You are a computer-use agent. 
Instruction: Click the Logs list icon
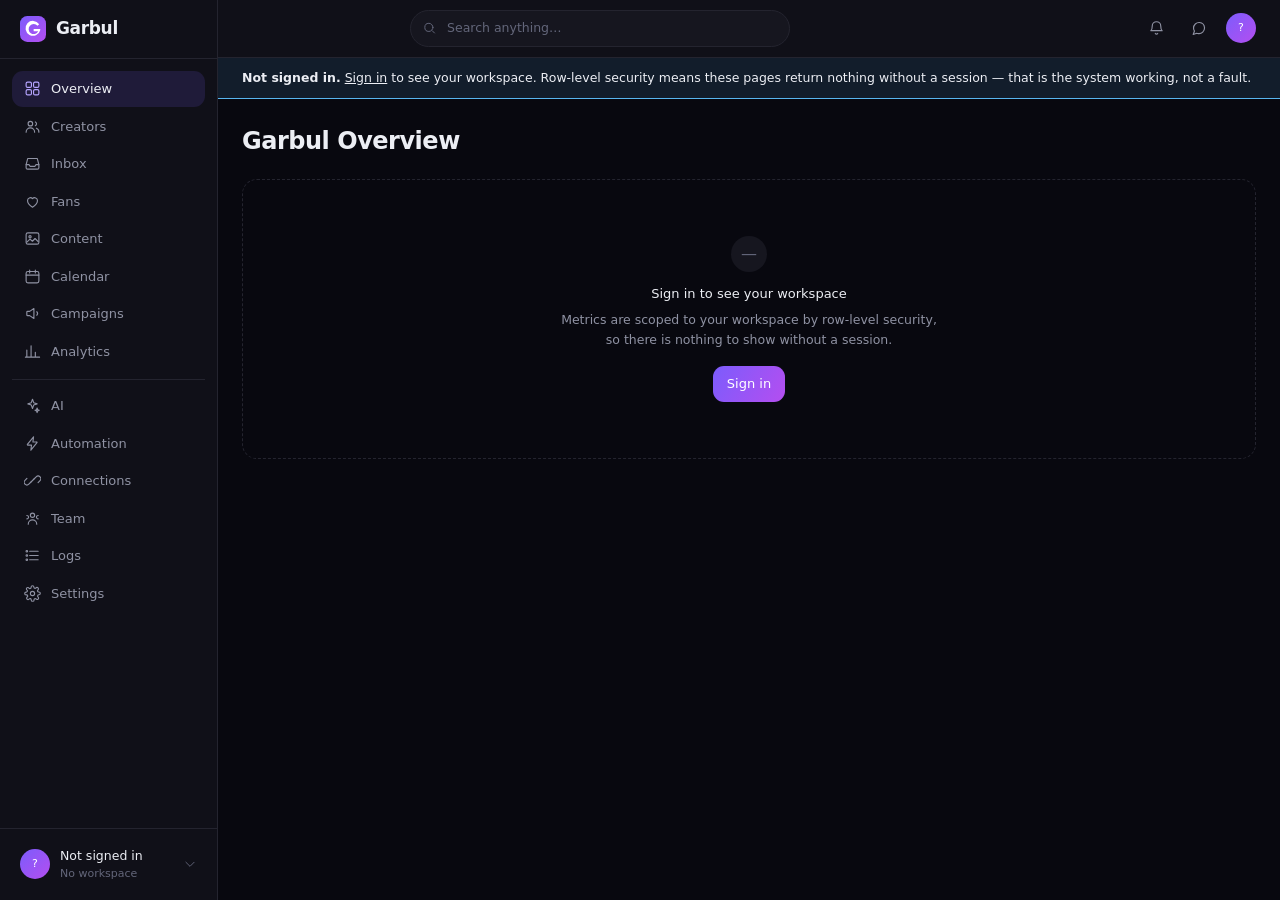tap(32, 556)
